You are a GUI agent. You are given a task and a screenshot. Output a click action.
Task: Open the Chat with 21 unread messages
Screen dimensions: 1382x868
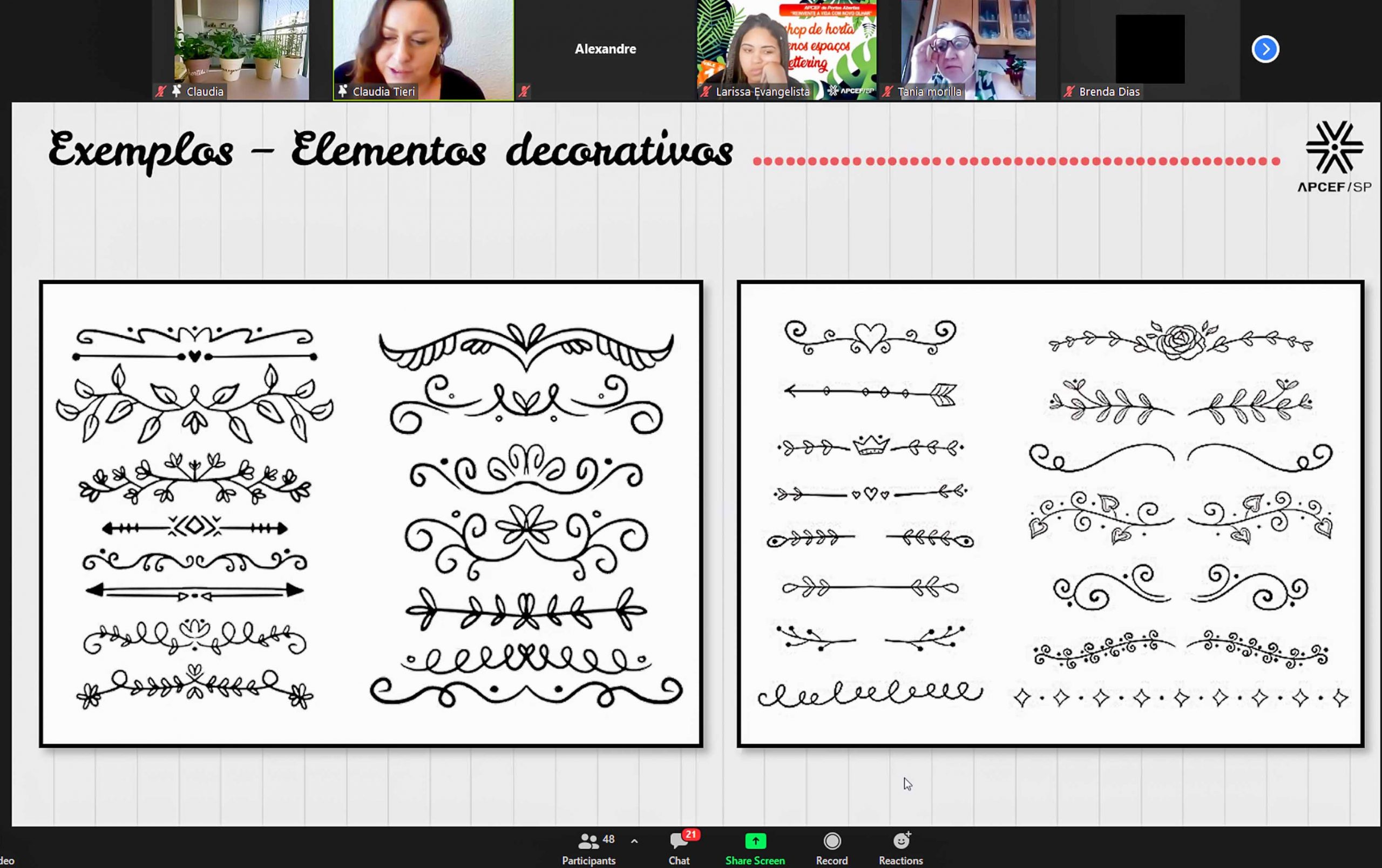679,841
